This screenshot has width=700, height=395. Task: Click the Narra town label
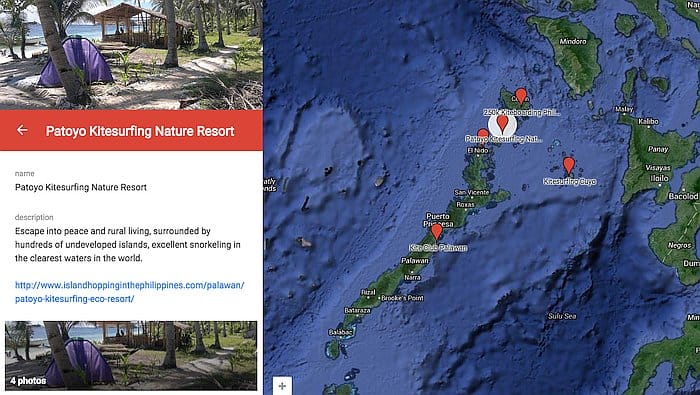(x=412, y=278)
